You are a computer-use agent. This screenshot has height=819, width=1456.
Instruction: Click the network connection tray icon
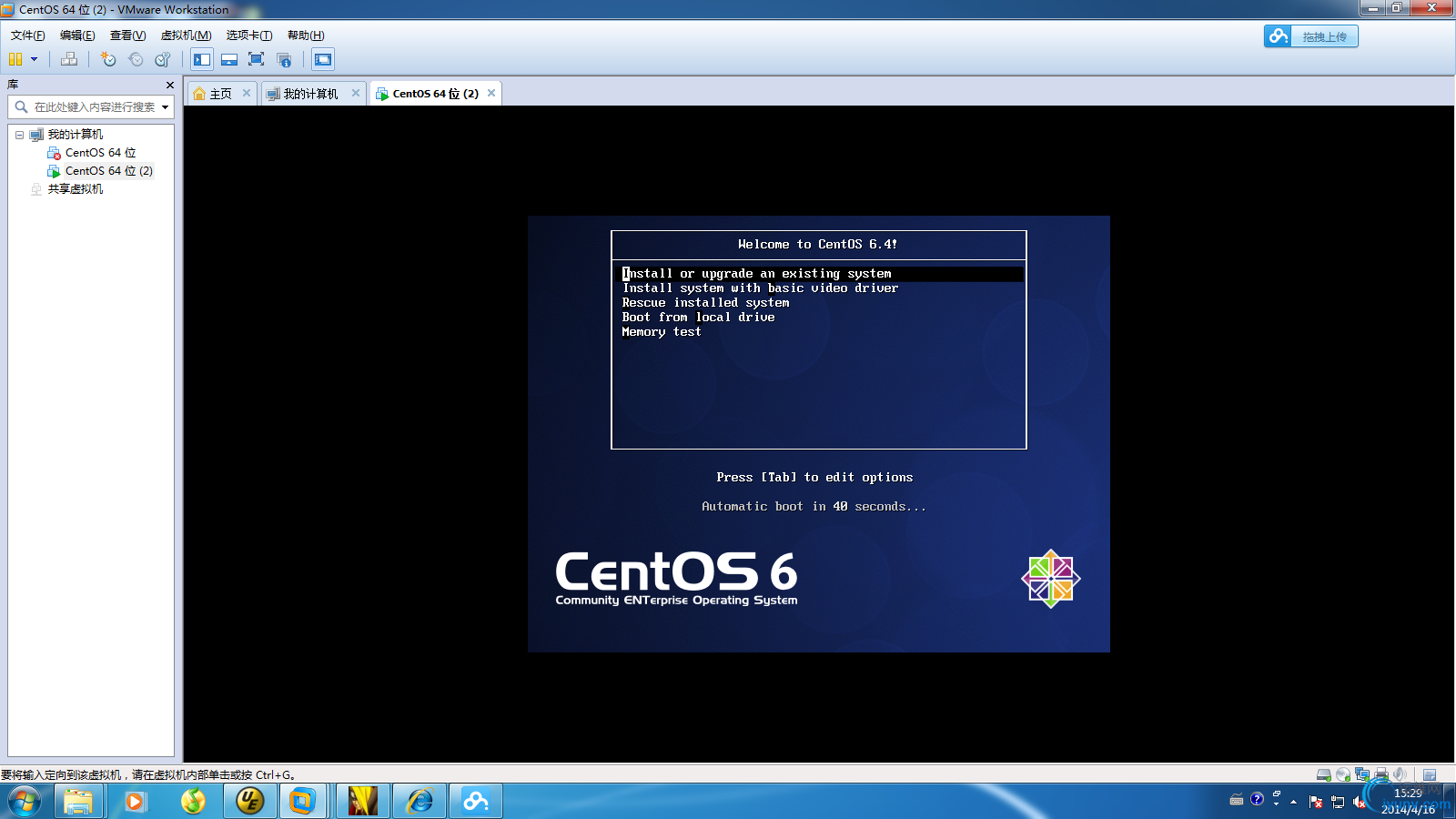pyautogui.click(x=1338, y=802)
